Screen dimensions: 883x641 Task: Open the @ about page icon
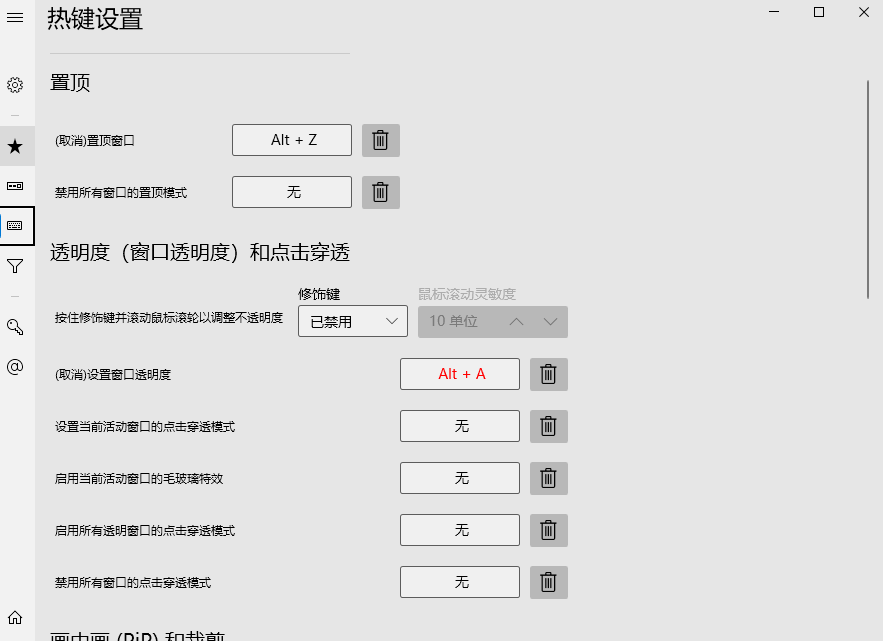(x=15, y=367)
